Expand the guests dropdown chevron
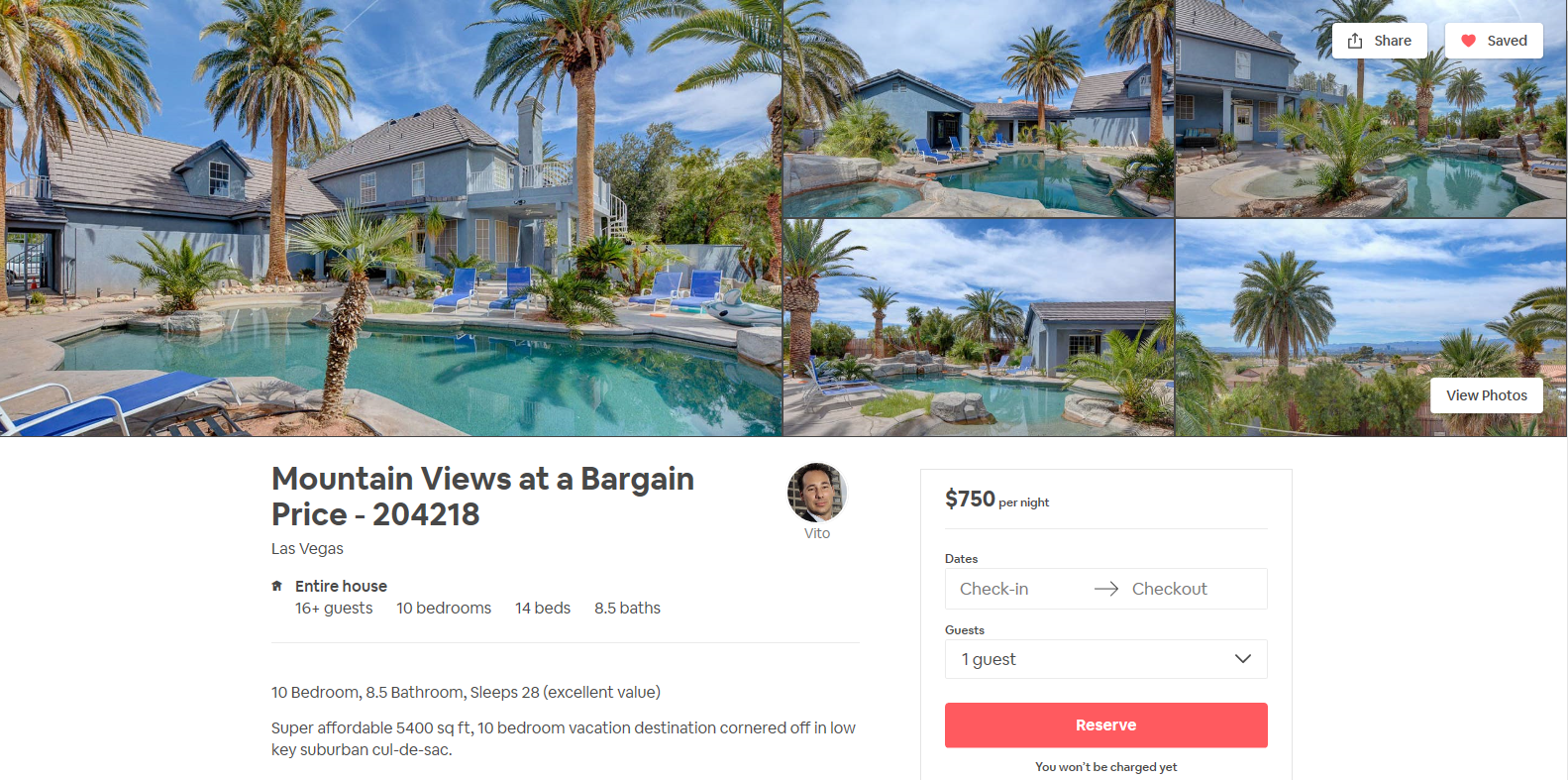The image size is (1568, 780). point(1243,659)
